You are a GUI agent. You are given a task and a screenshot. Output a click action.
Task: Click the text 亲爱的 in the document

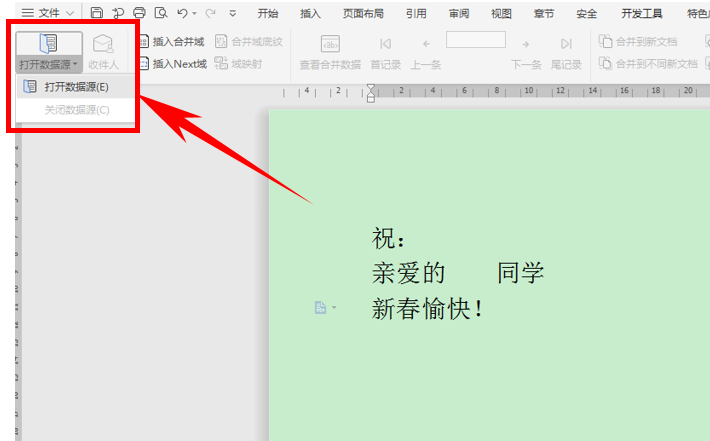pos(408,273)
